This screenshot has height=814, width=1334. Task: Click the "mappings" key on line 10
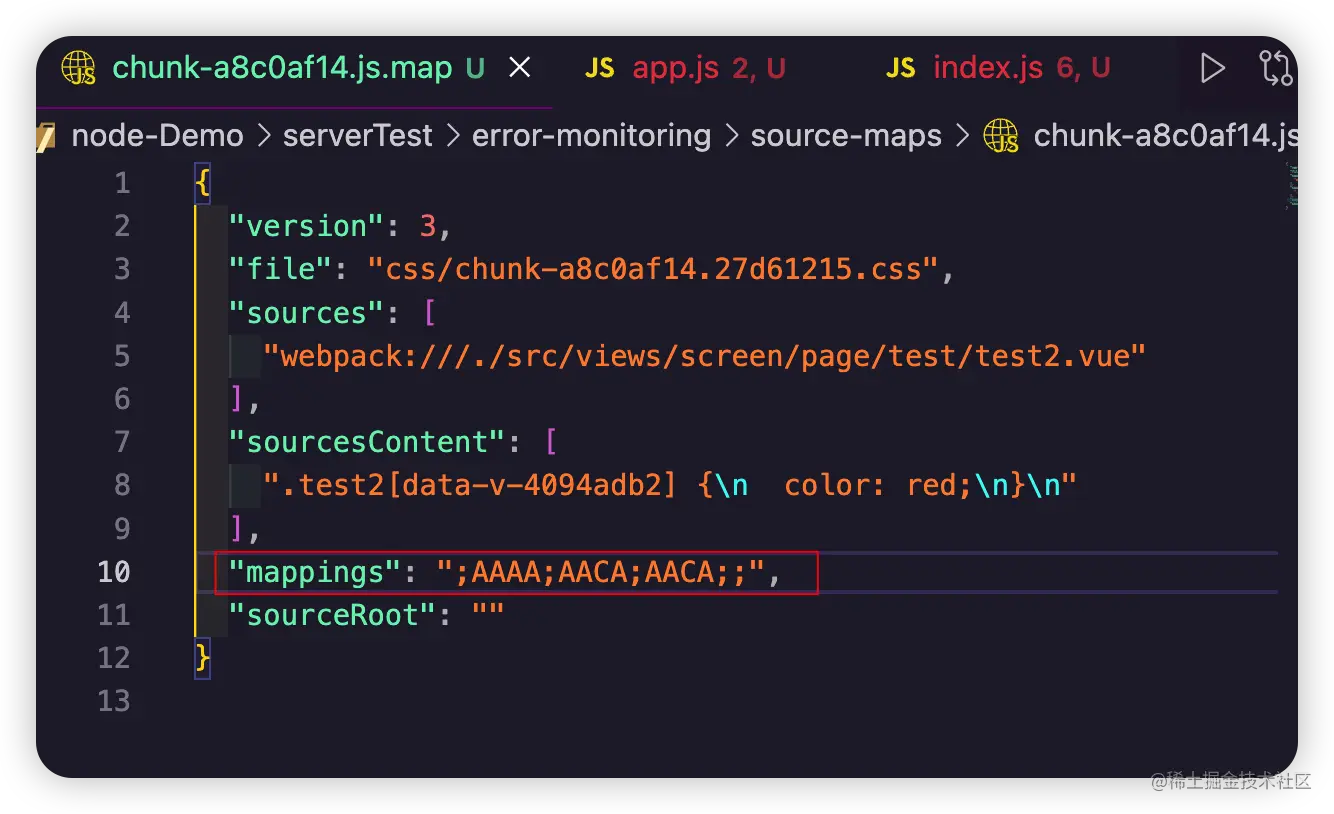click(316, 572)
